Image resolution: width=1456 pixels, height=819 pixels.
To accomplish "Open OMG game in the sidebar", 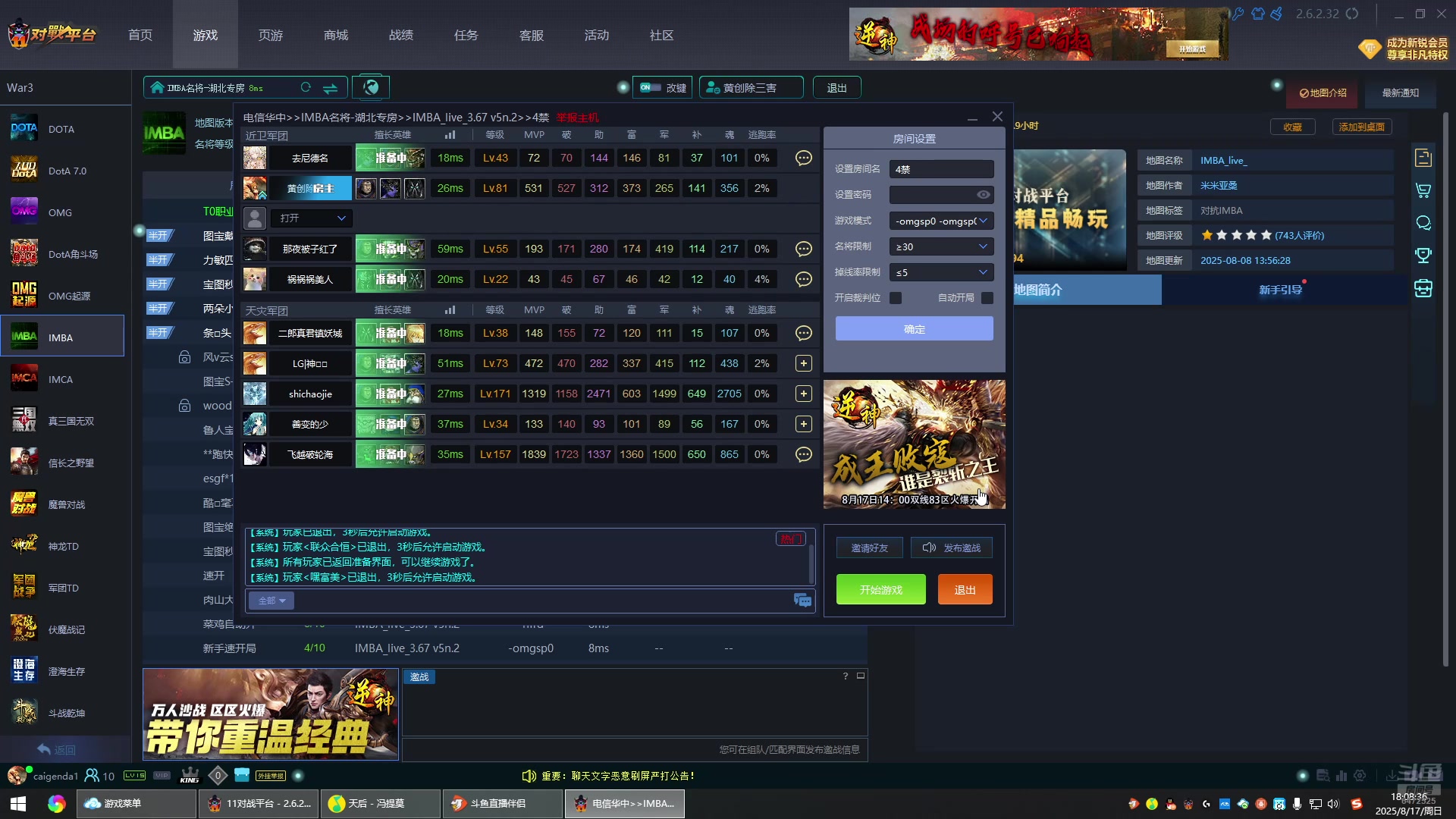I will (x=62, y=212).
